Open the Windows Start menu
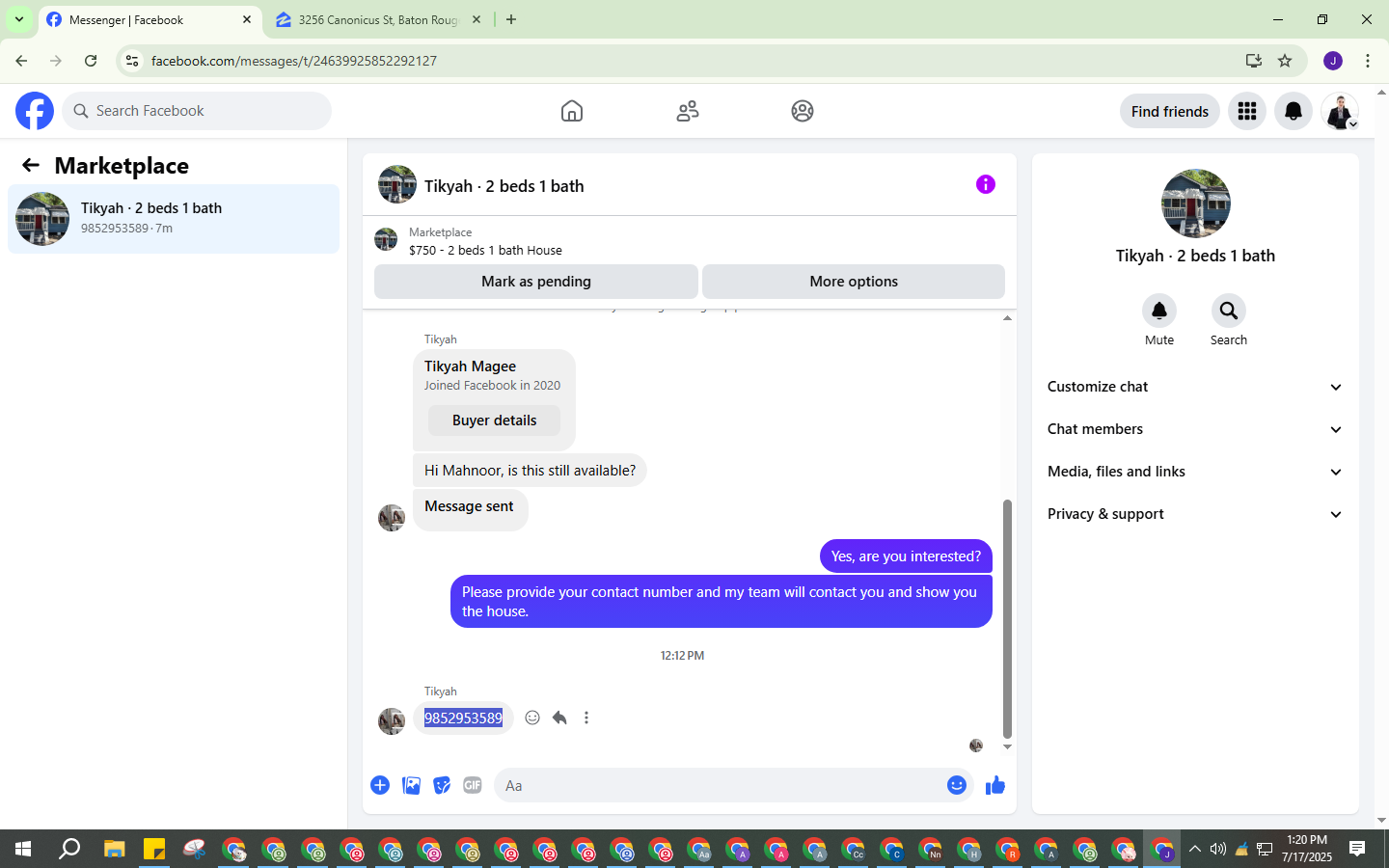Screen dimensions: 1389x868 pyautogui.click(x=23, y=849)
